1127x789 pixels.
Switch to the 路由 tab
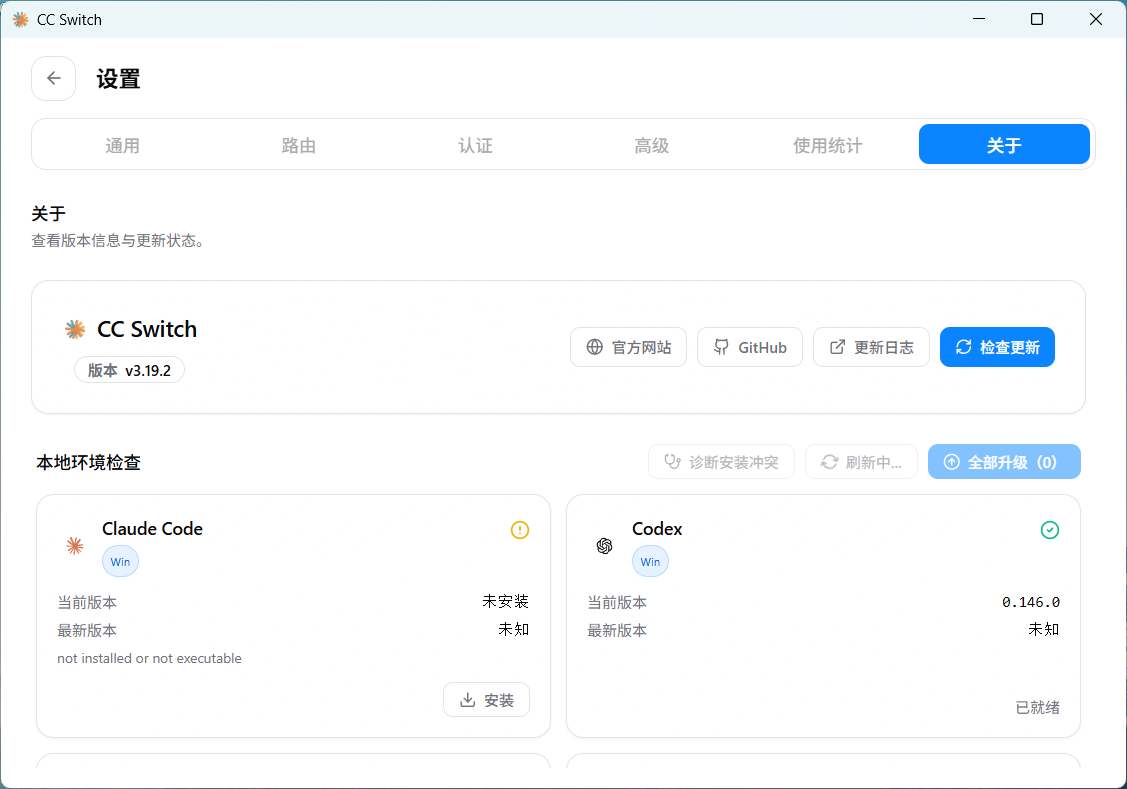(299, 145)
